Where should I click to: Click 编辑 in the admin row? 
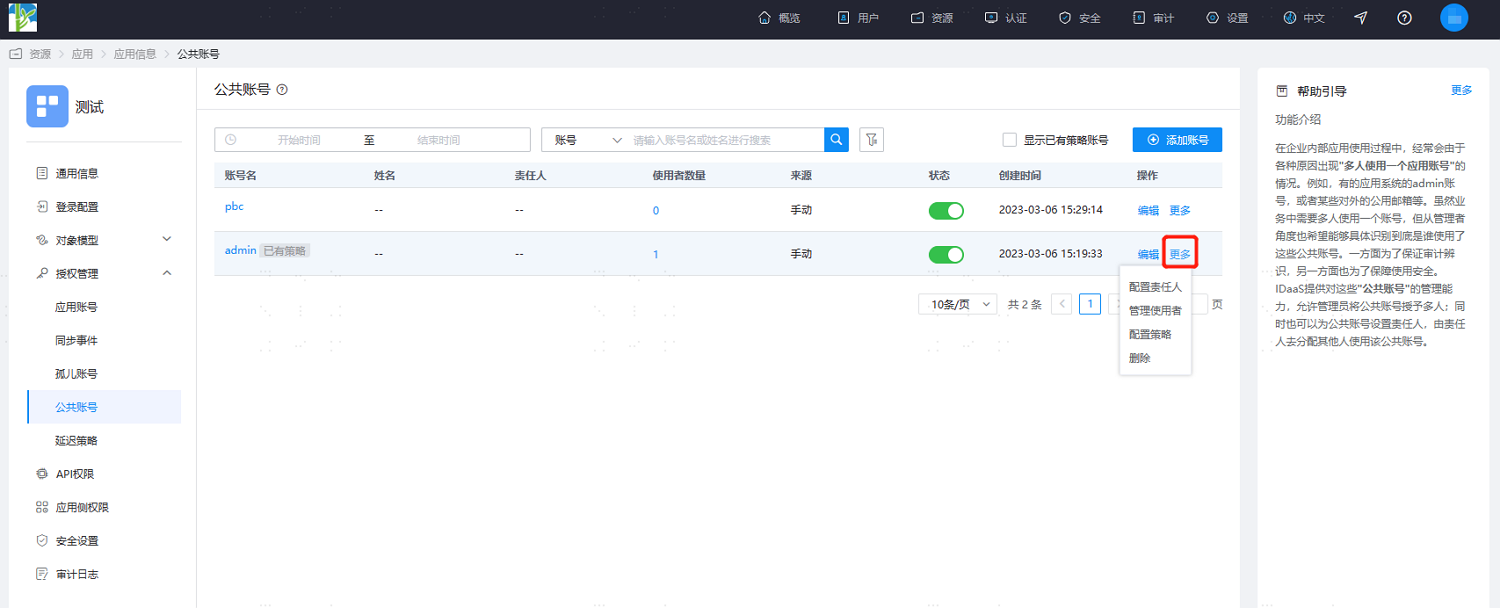click(x=1148, y=254)
